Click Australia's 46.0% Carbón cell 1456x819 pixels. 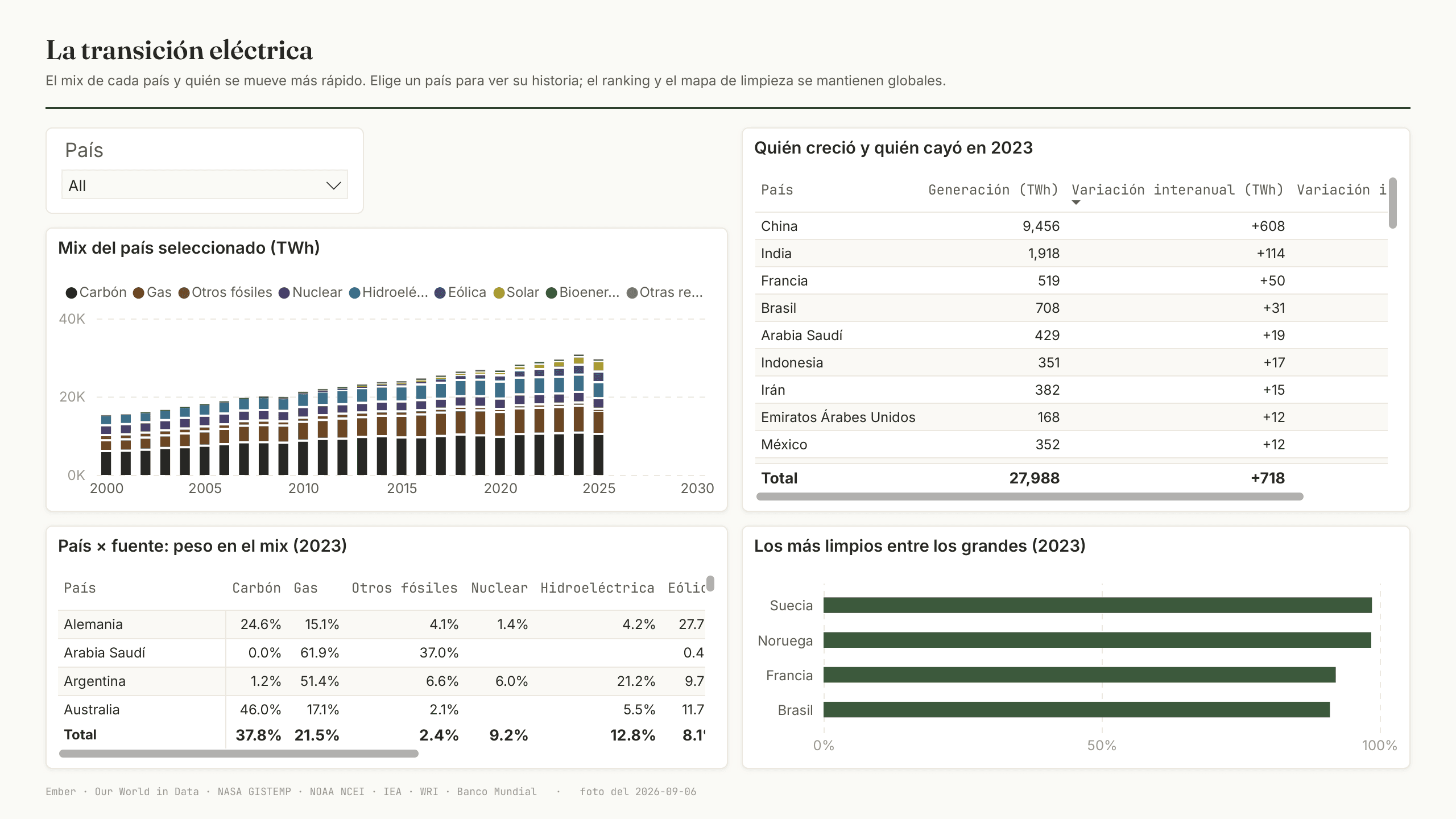260,710
